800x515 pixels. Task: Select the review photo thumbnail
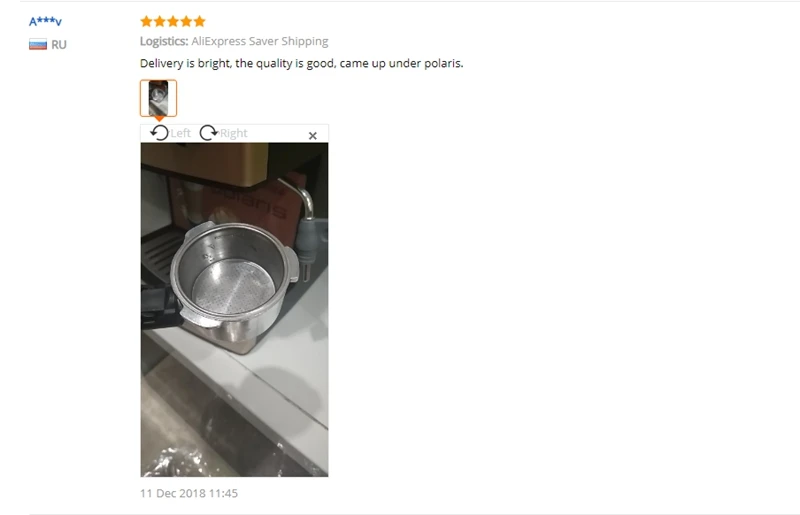pyautogui.click(x=158, y=98)
